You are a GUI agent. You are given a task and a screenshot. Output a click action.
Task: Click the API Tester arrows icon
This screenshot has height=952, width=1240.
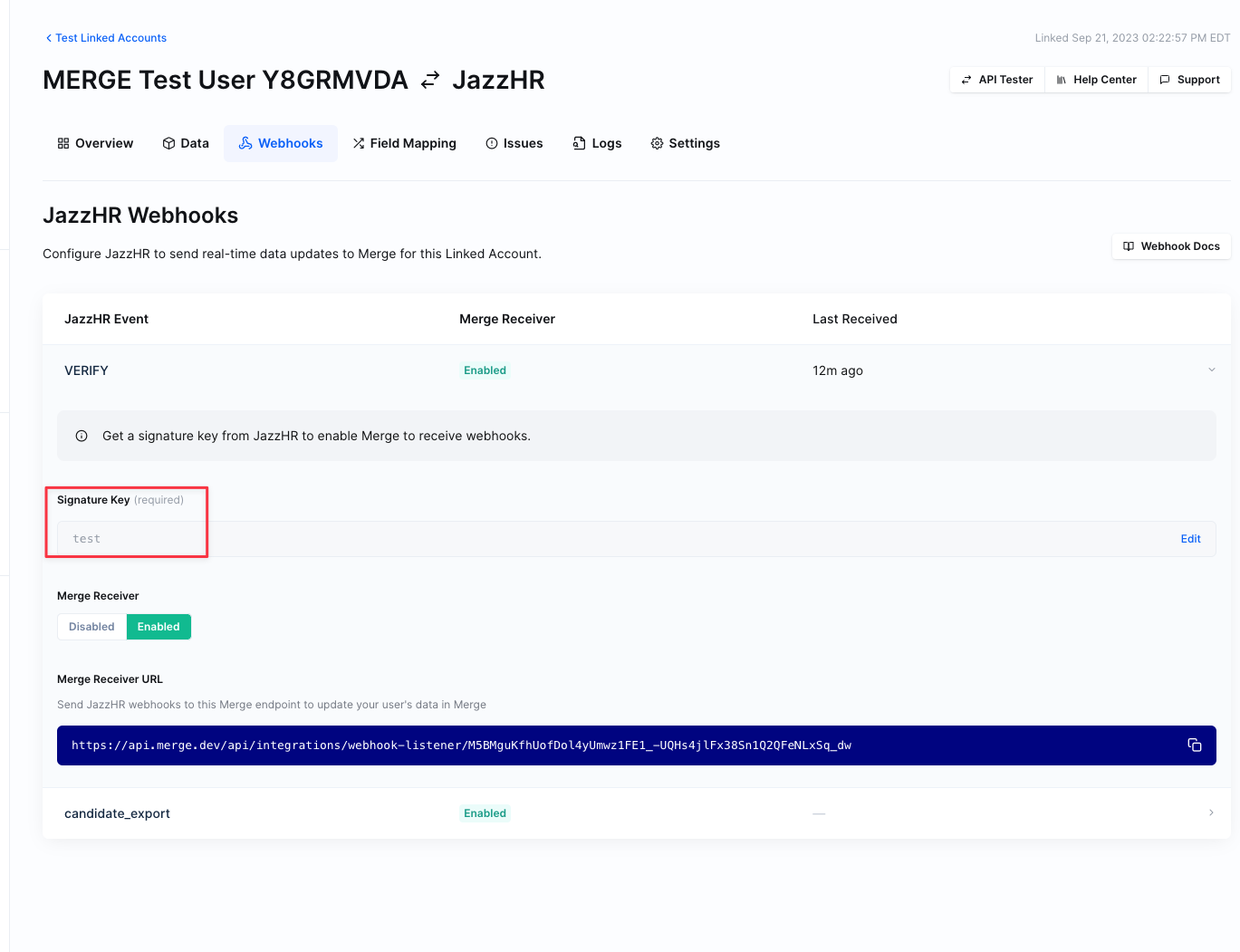(x=966, y=80)
